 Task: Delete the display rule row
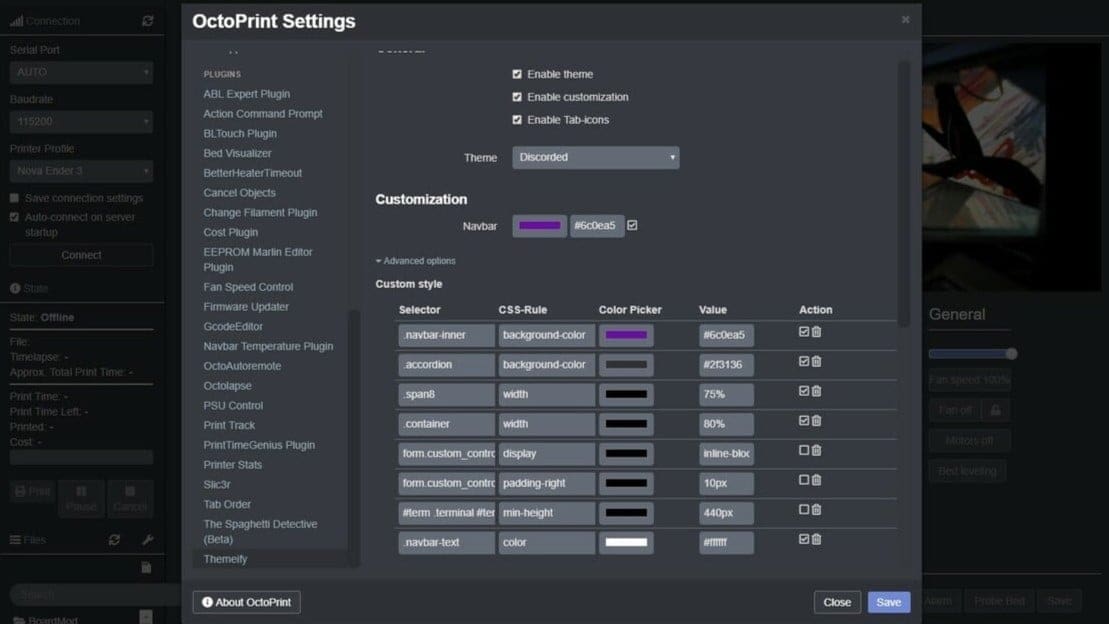(x=816, y=451)
